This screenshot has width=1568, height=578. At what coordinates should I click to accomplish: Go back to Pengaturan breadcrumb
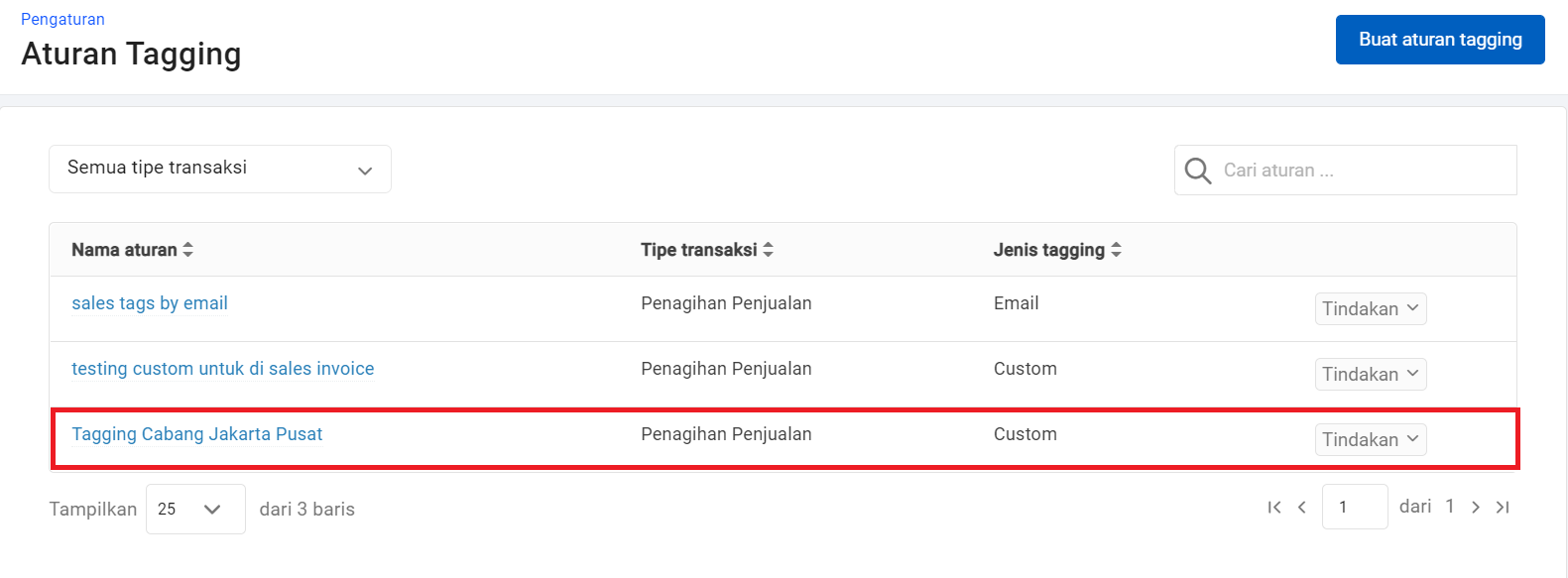pyautogui.click(x=62, y=19)
